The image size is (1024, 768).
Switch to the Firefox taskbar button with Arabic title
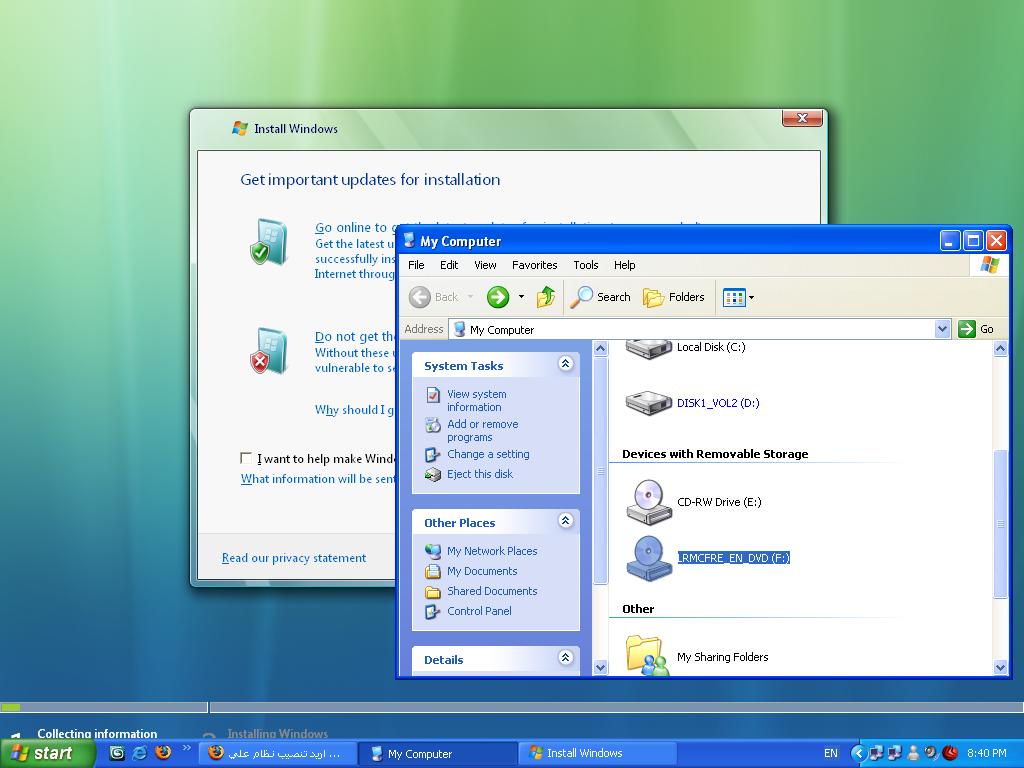pos(278,754)
